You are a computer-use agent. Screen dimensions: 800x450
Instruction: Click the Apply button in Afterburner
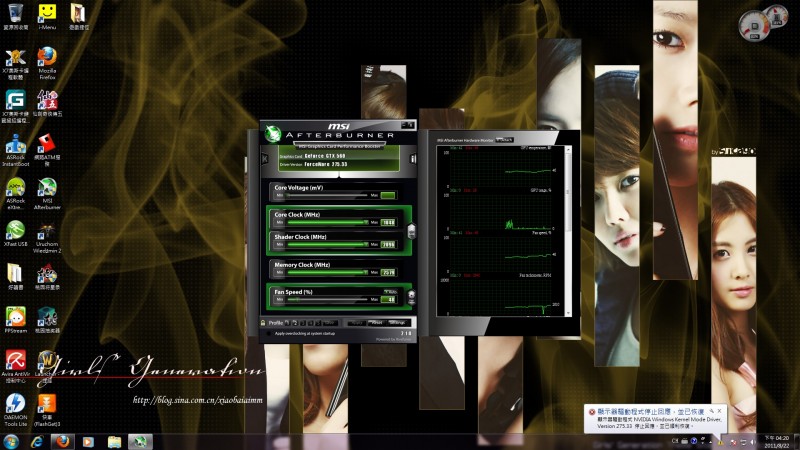357,323
